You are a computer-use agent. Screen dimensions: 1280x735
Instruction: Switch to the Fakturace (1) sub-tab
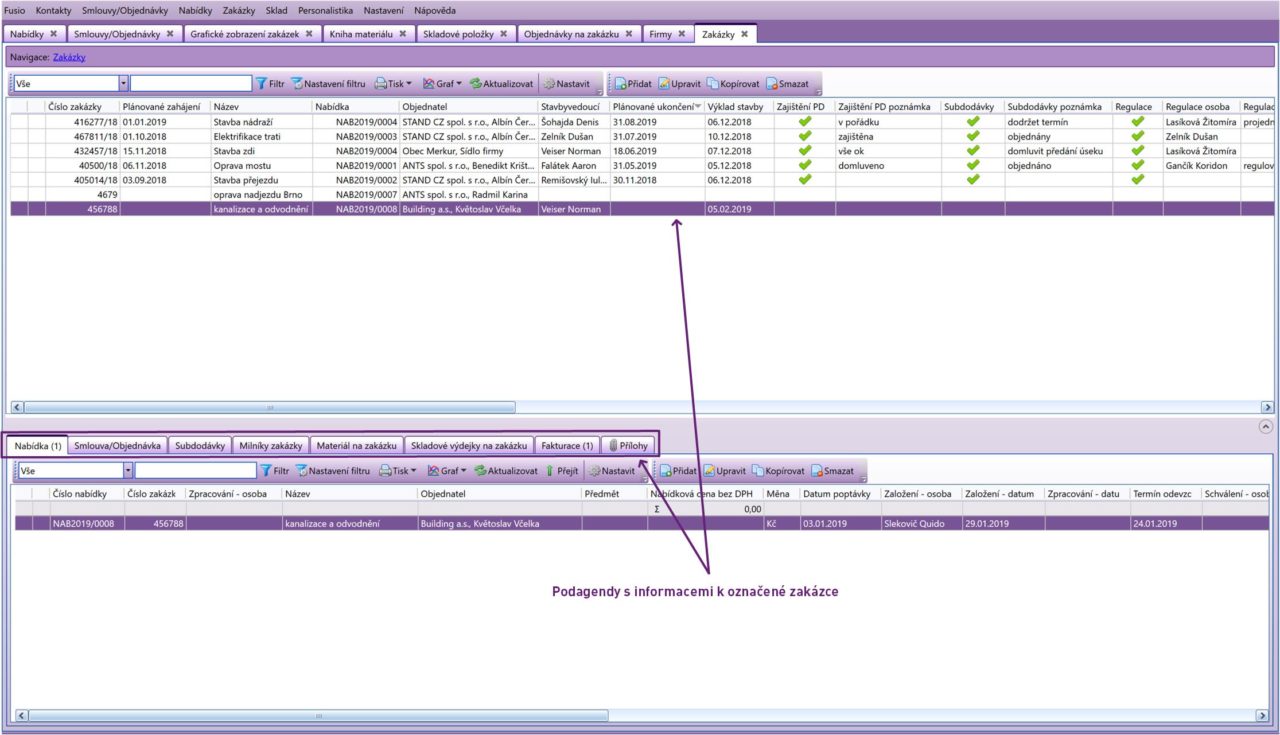tap(568, 446)
